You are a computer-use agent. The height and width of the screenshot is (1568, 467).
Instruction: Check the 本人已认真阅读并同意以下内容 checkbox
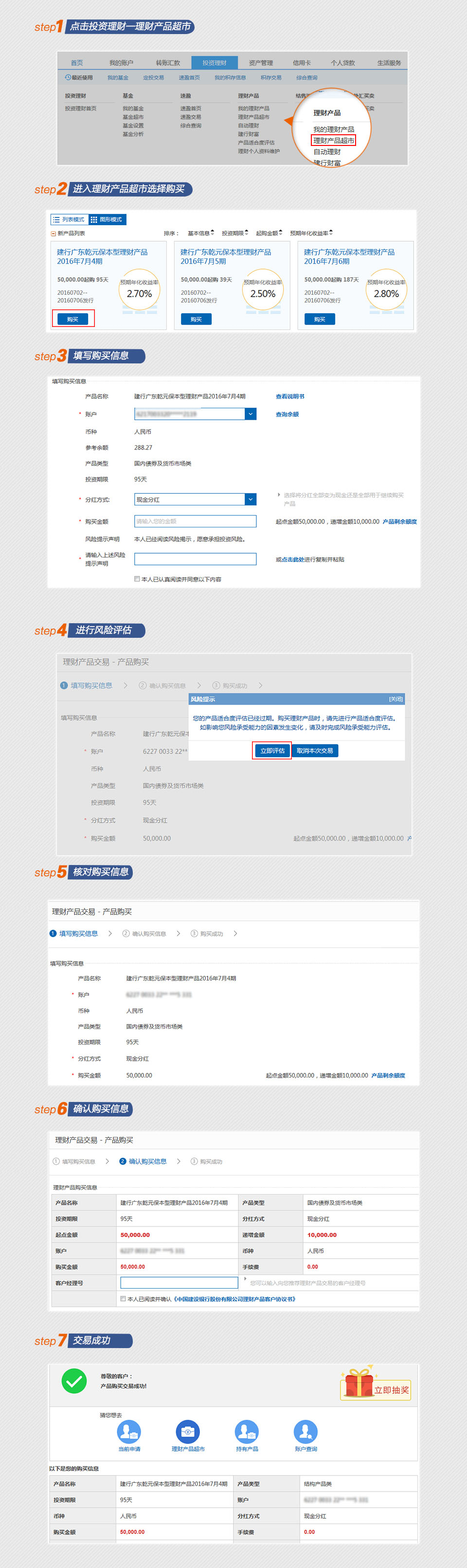[137, 579]
